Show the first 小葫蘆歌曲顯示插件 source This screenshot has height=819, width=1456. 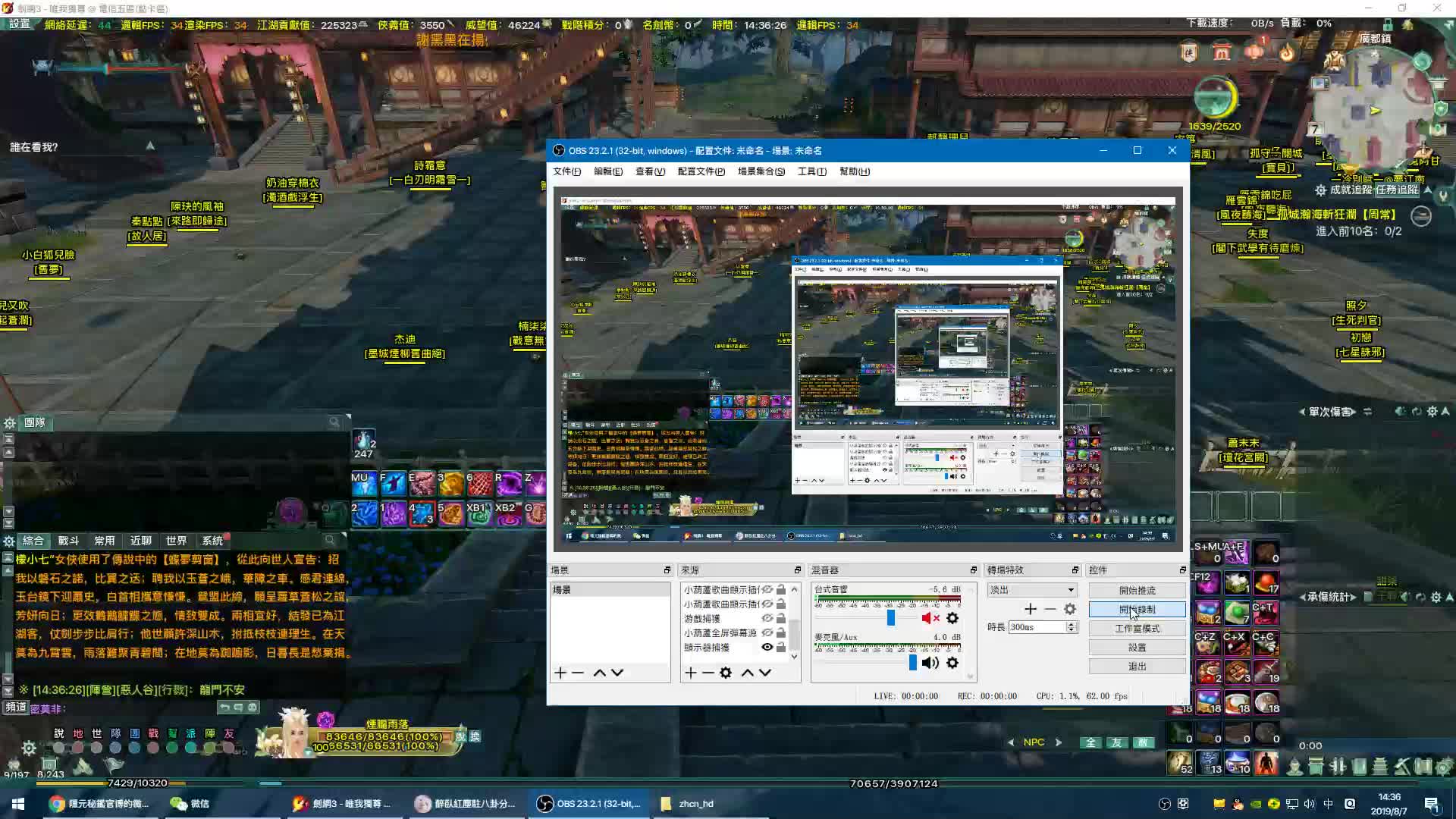click(x=767, y=589)
